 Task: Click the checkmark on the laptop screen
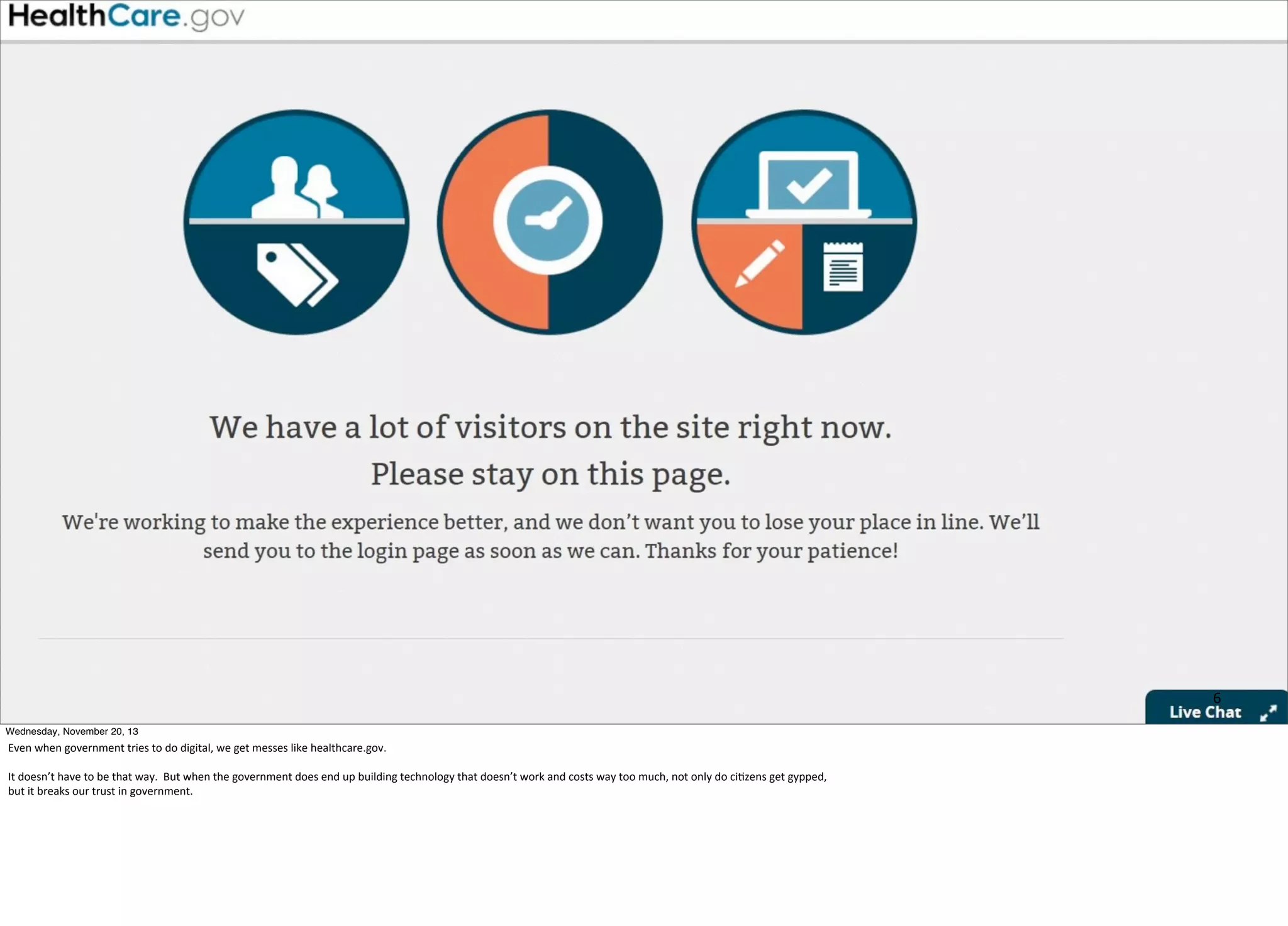point(809,184)
